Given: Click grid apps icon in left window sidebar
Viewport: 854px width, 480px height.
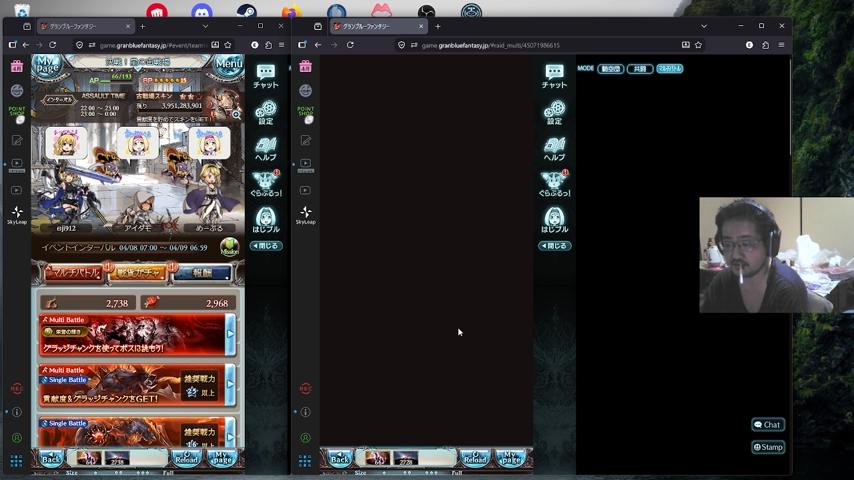Looking at the screenshot, I should pos(16,461).
